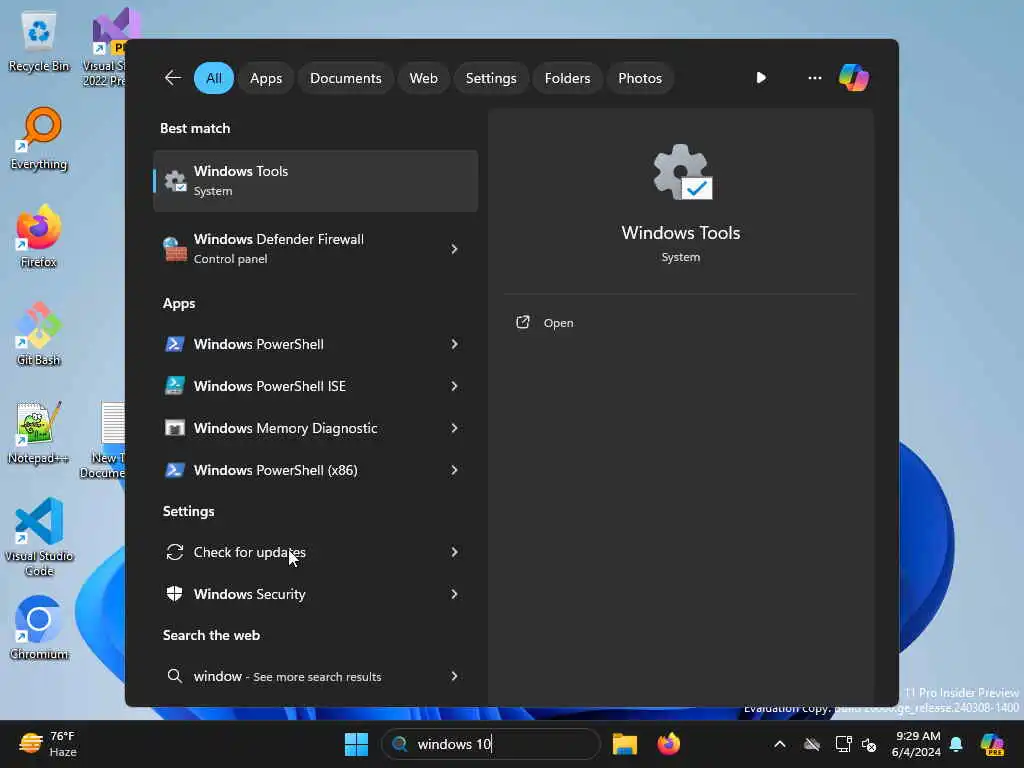
Task: Expand Windows Security result chevron
Action: pyautogui.click(x=454, y=594)
